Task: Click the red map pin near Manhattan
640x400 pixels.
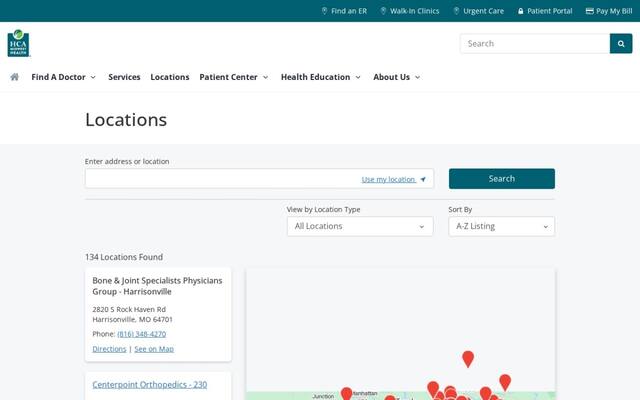Action: pyautogui.click(x=347, y=393)
